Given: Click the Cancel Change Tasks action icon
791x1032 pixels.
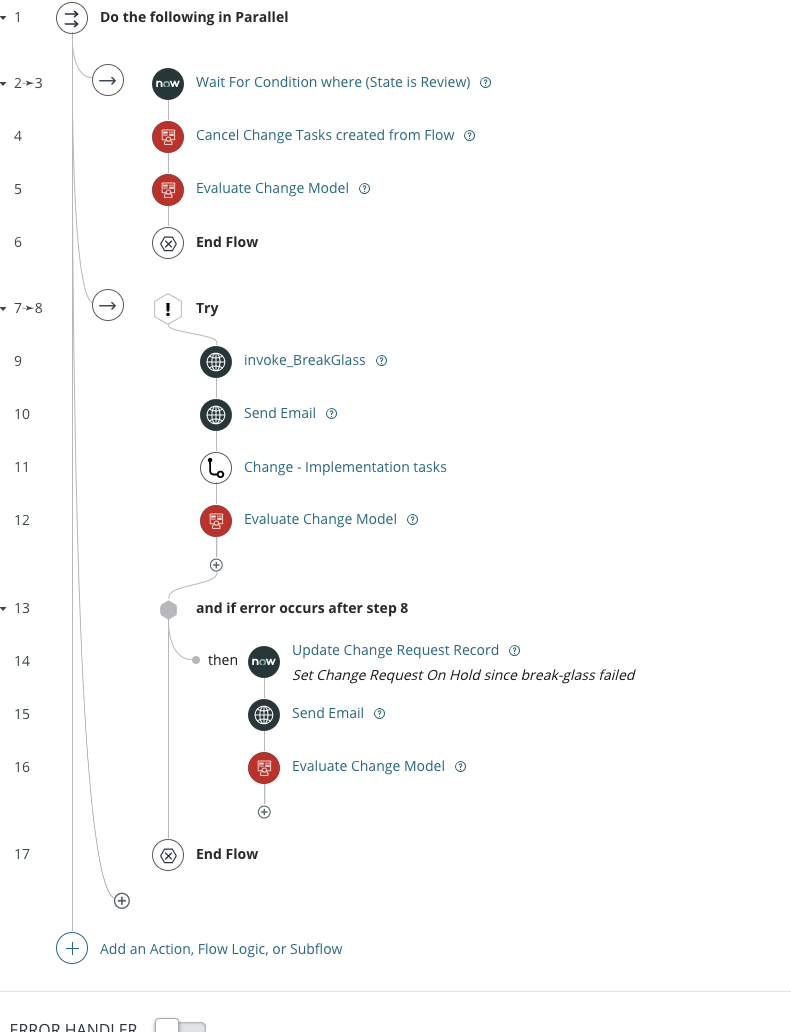Looking at the screenshot, I should coord(167,136).
